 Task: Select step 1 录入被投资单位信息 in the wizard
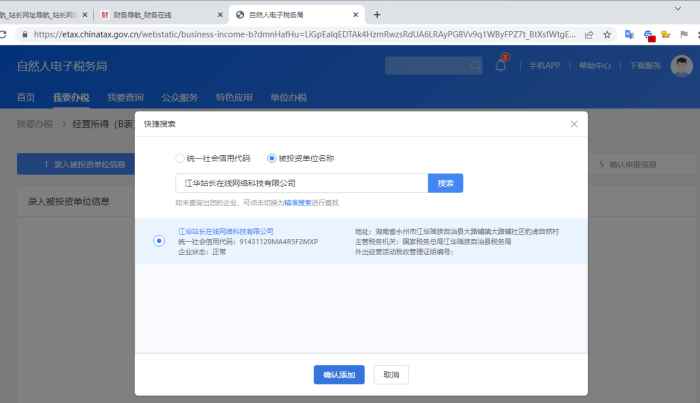coord(76,164)
